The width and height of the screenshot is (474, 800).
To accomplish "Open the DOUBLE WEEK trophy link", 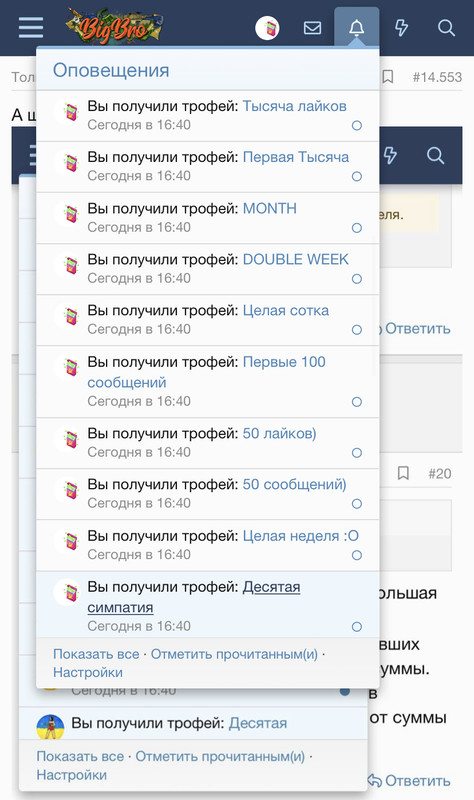I will tap(295, 259).
